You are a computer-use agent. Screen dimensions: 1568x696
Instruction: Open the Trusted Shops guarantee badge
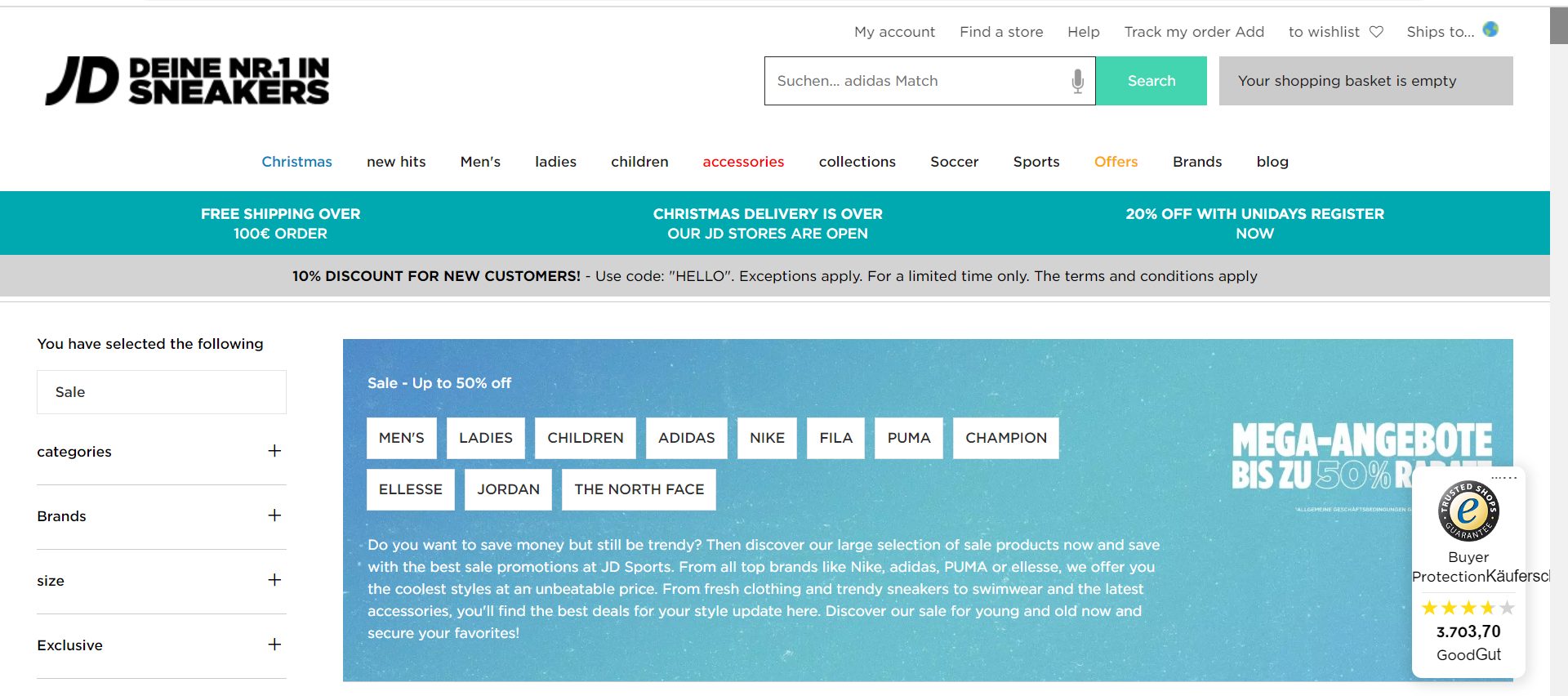pyautogui.click(x=1468, y=511)
